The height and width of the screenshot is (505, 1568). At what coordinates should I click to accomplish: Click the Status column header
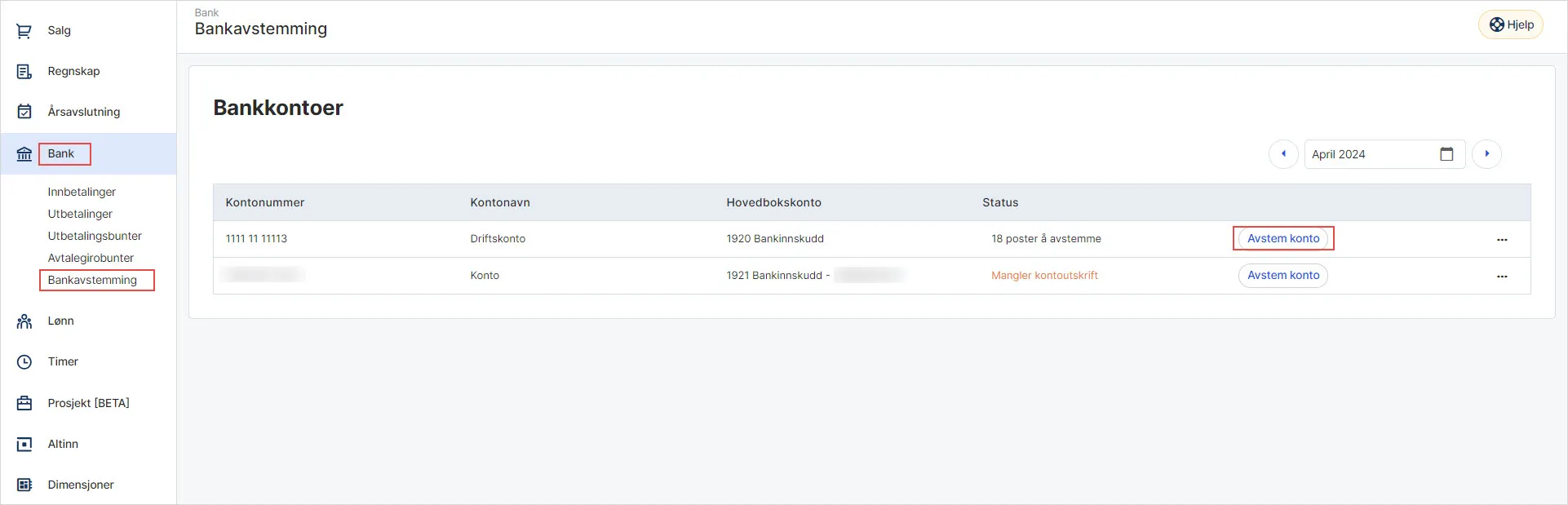1000,202
